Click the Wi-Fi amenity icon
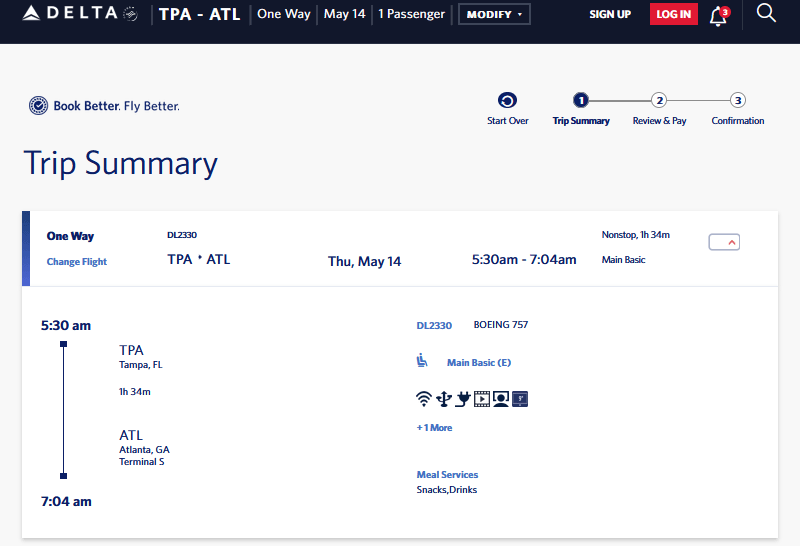 click(x=424, y=399)
